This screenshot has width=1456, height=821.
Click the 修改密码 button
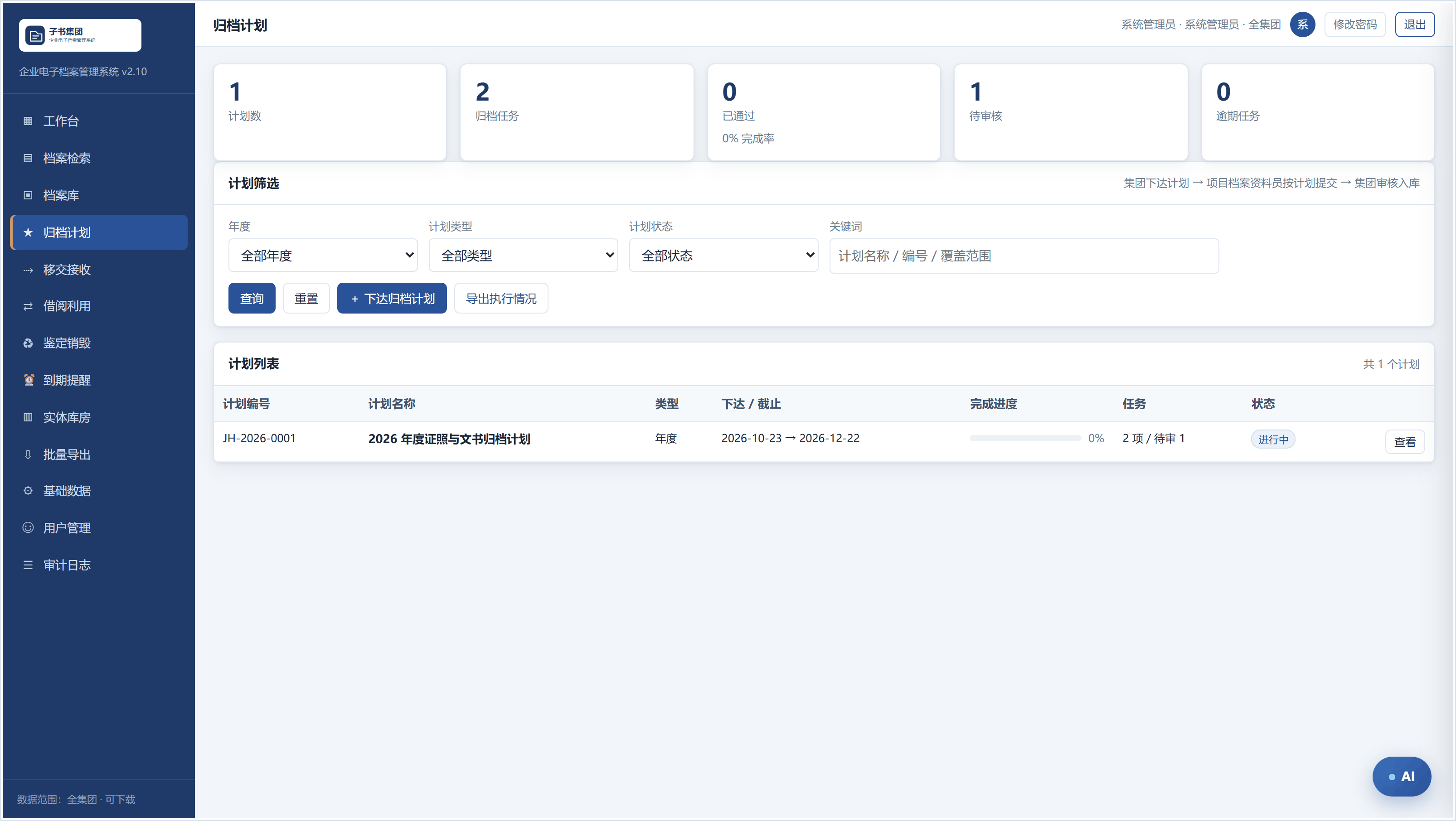click(1355, 24)
